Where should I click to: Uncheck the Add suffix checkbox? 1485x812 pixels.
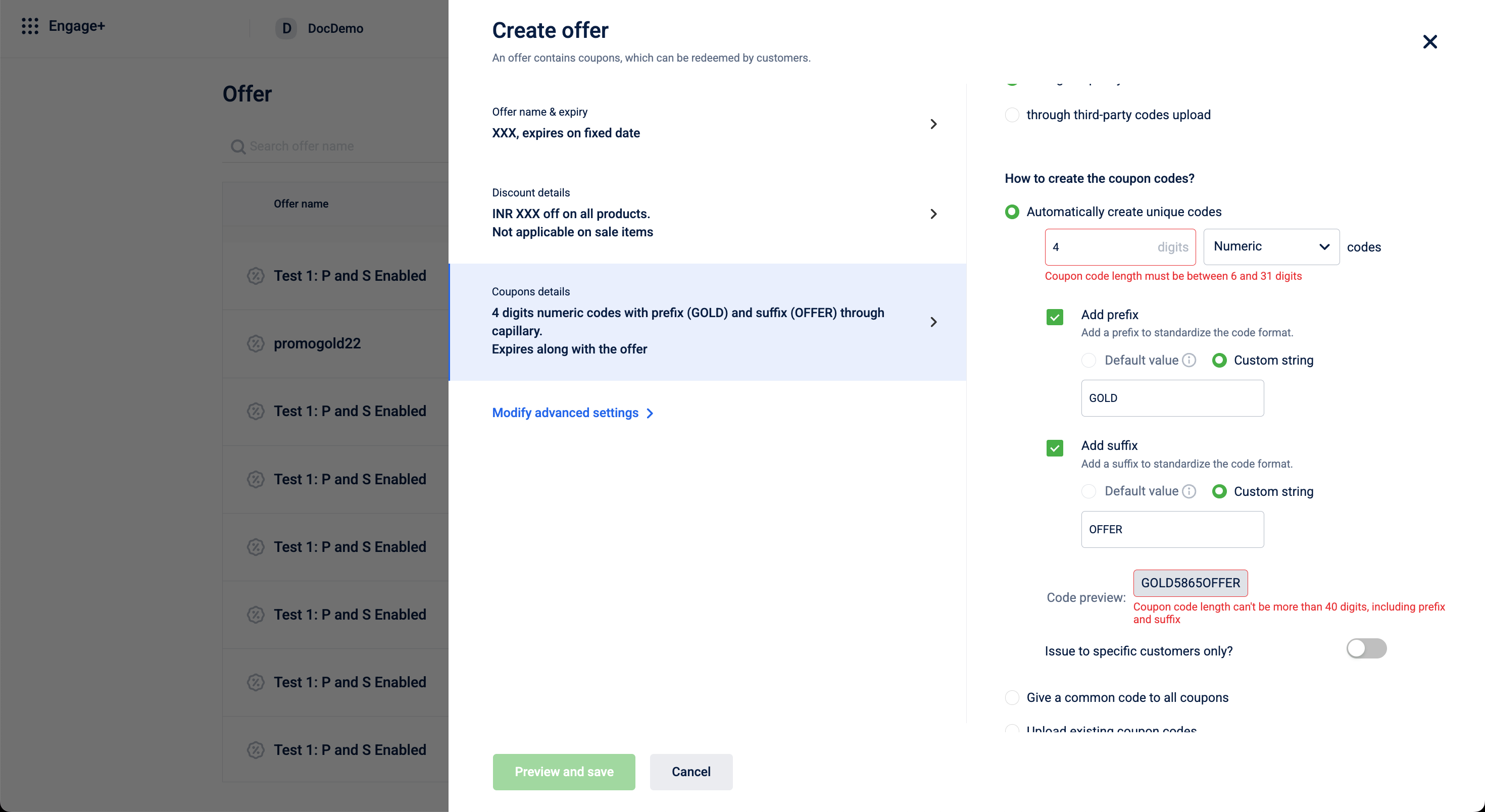click(x=1054, y=448)
